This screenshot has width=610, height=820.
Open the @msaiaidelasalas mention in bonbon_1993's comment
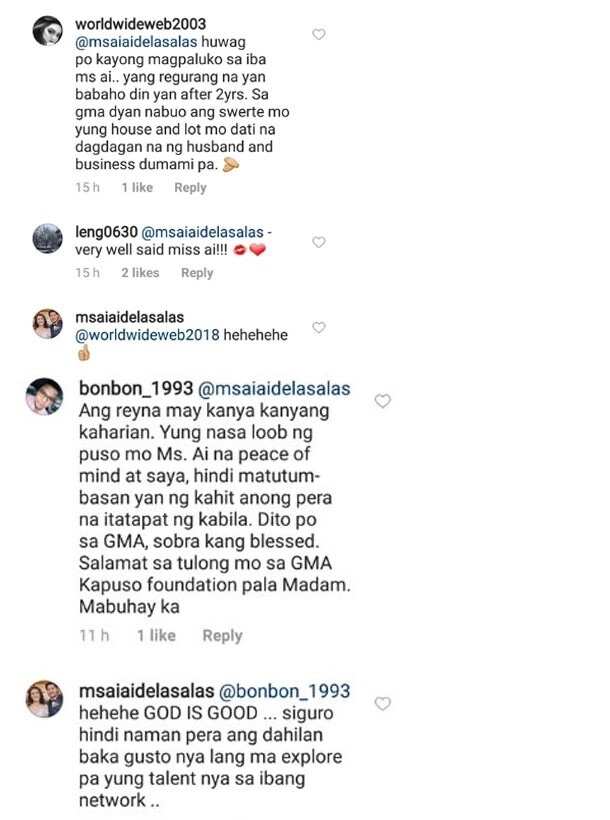(274, 389)
